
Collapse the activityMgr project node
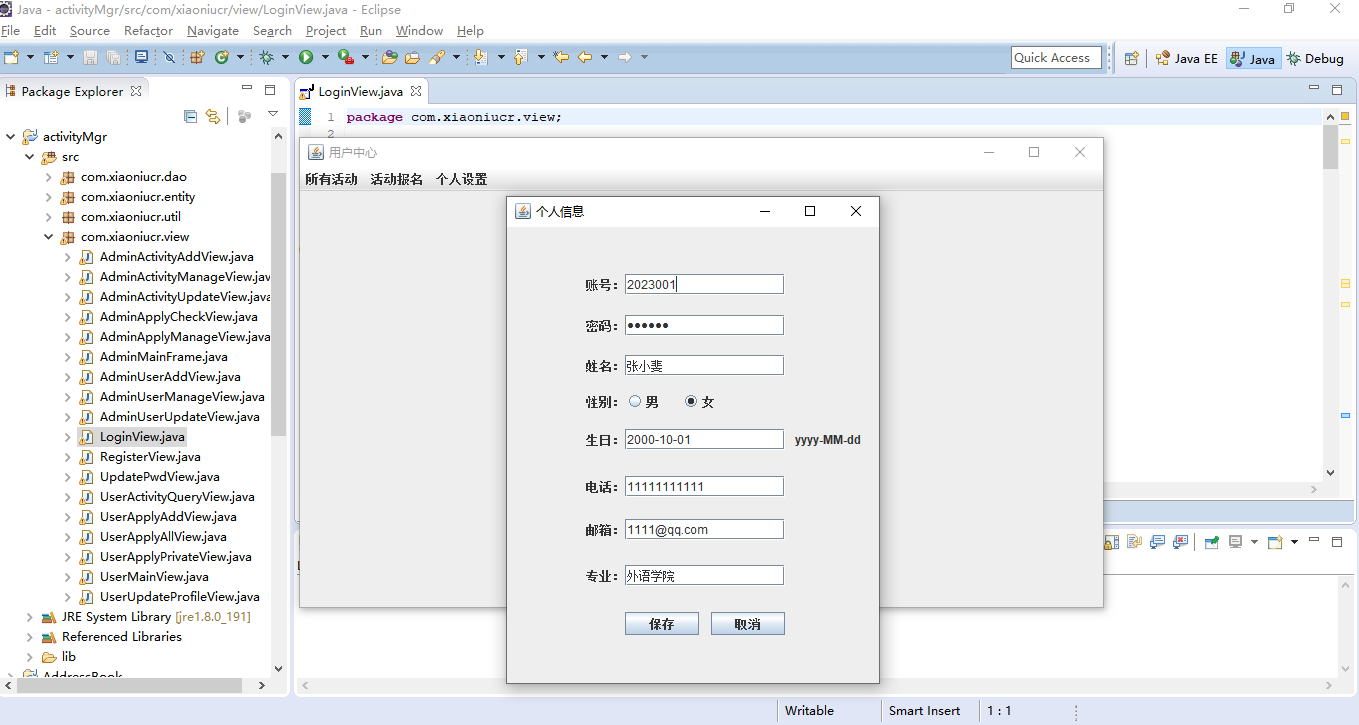coord(11,137)
